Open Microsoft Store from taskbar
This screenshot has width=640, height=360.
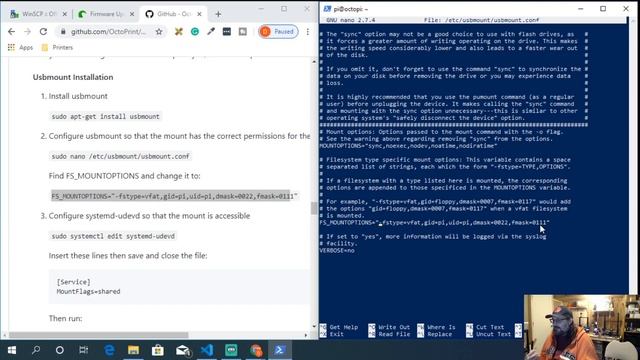point(158,350)
